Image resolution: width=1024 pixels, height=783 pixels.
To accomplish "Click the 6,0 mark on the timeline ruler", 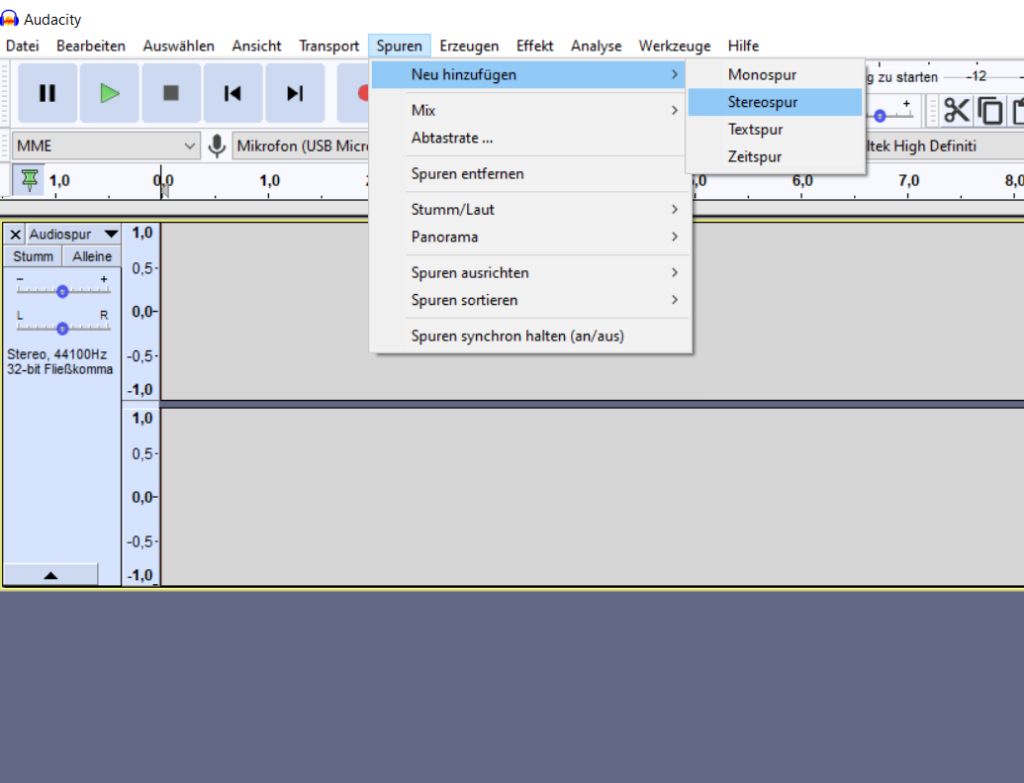I will pyautogui.click(x=802, y=181).
